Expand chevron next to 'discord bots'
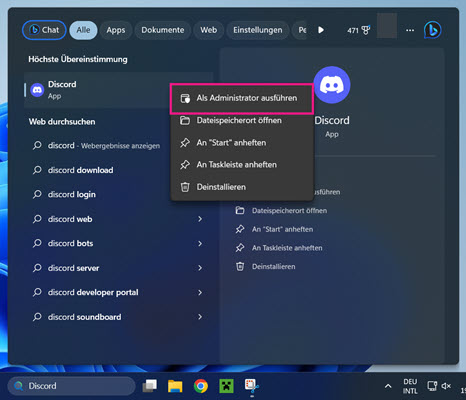This screenshot has width=466, height=400. point(200,243)
